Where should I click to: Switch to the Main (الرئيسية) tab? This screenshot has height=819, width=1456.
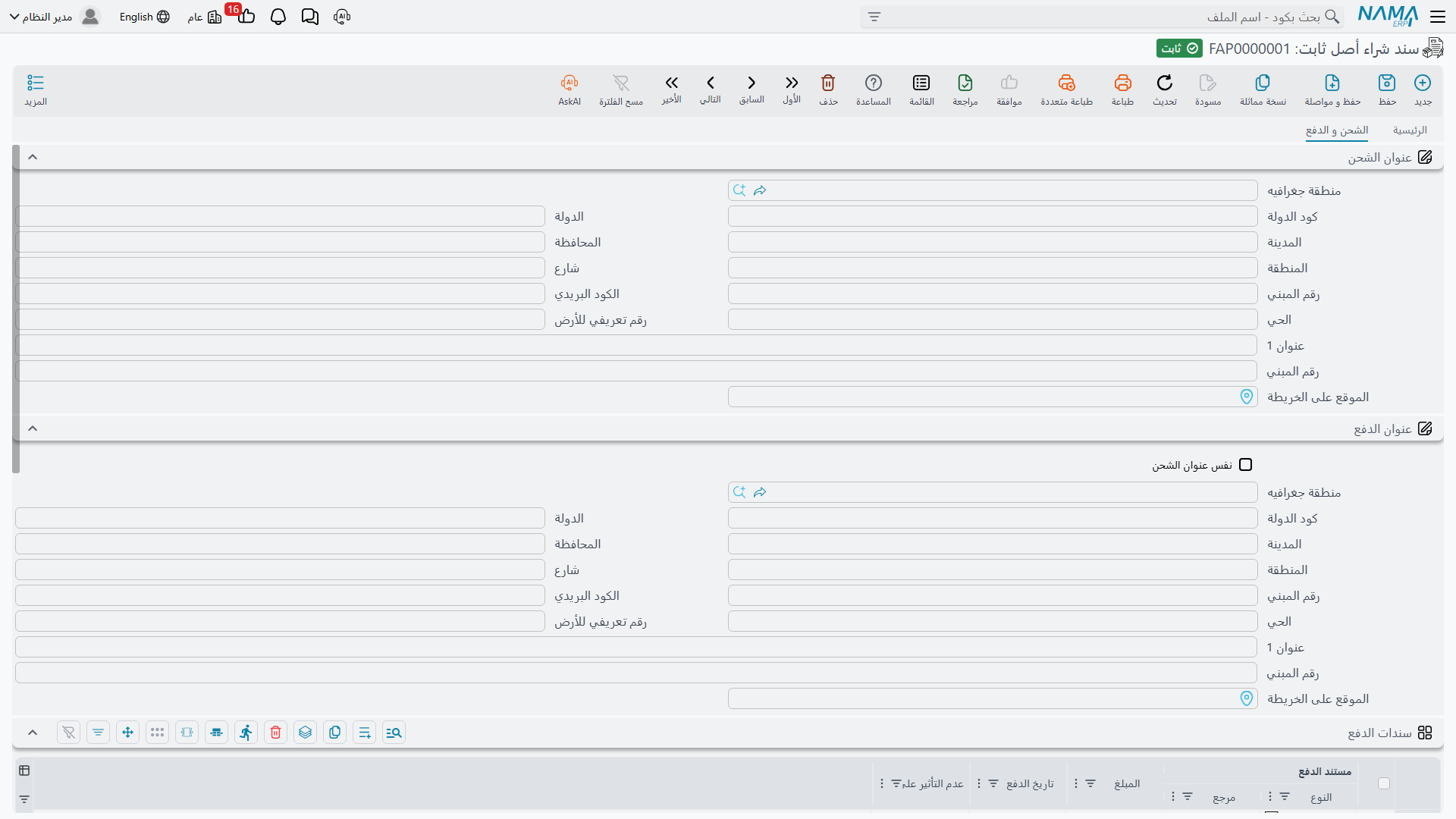(1410, 130)
